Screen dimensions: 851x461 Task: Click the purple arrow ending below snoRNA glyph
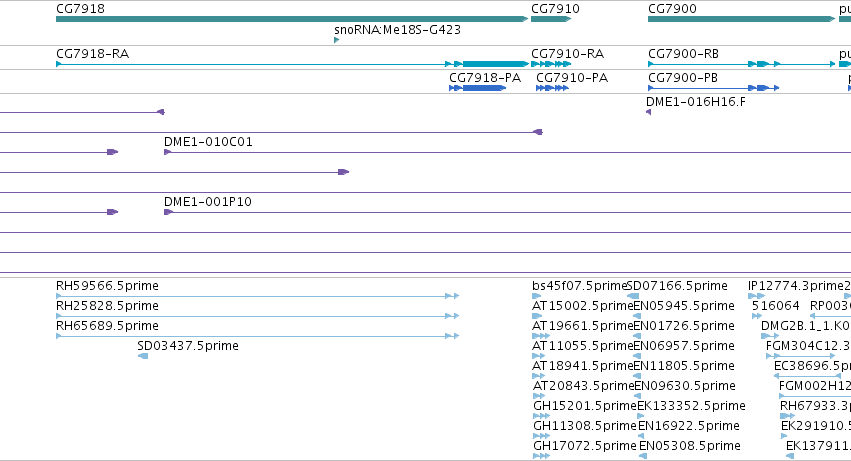point(344,172)
